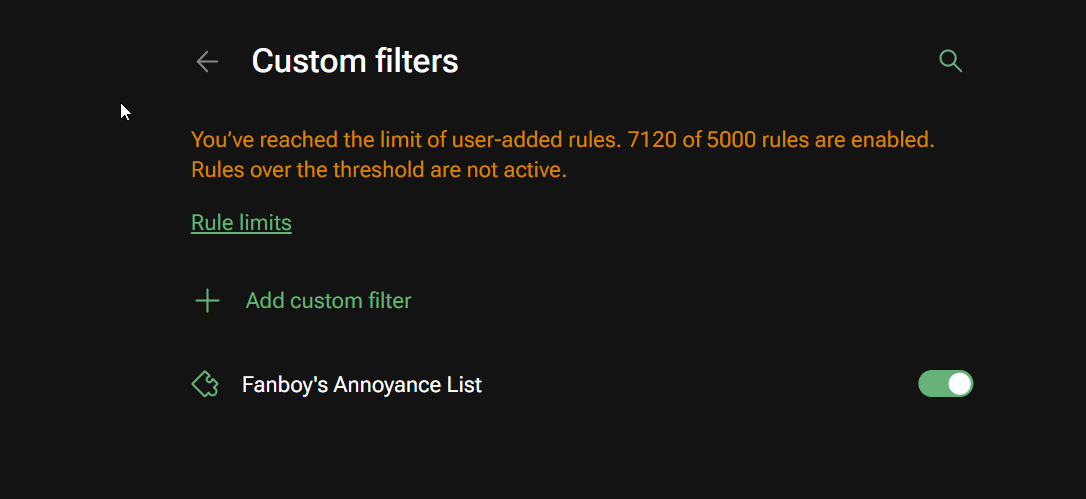
Task: Click the white knob of the green switch
Action: (x=959, y=384)
